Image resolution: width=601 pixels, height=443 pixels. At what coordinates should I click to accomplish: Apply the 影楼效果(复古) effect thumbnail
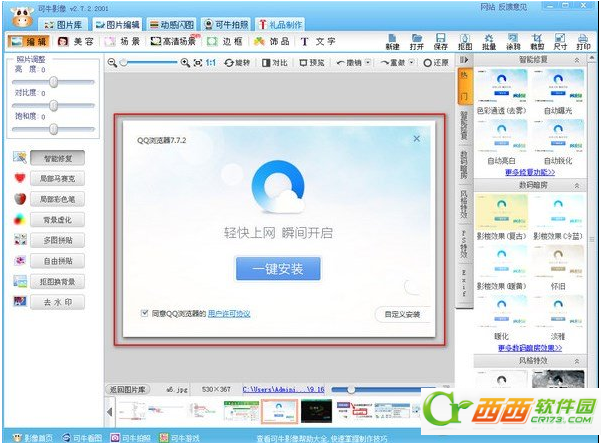tap(502, 211)
